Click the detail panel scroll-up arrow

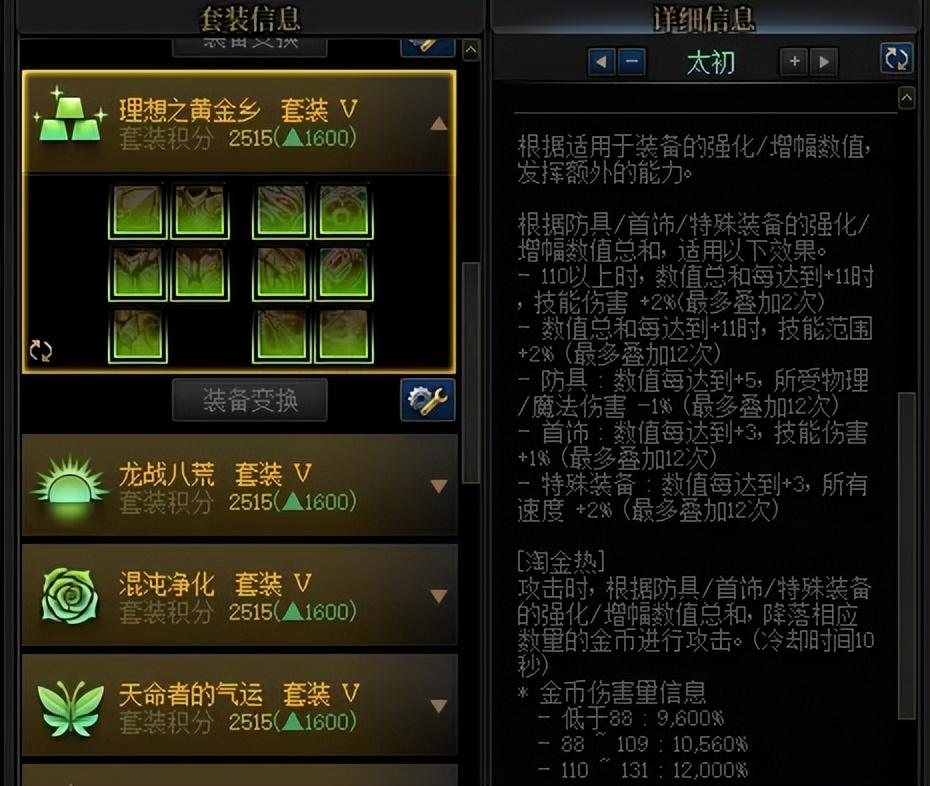(x=906, y=97)
